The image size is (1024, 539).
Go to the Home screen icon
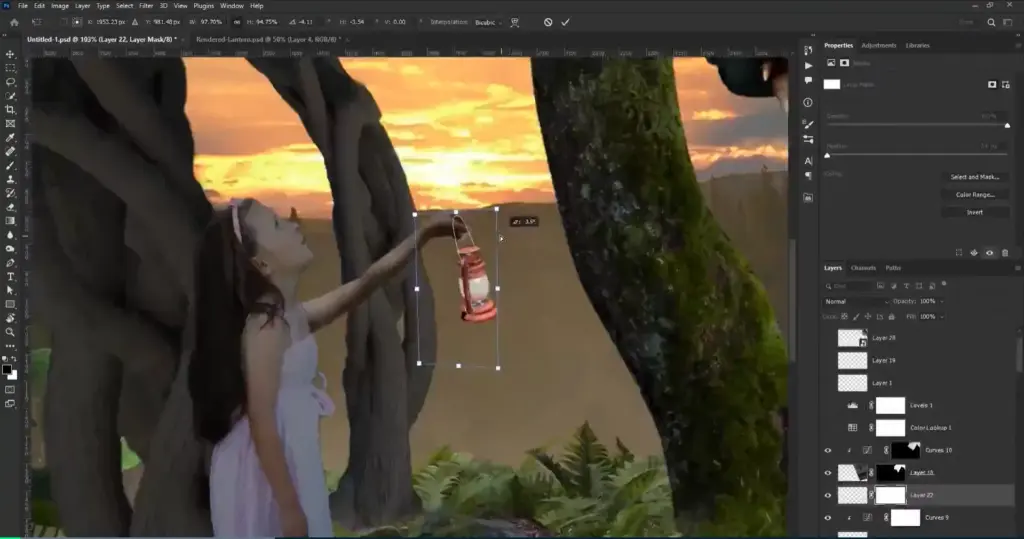14,22
